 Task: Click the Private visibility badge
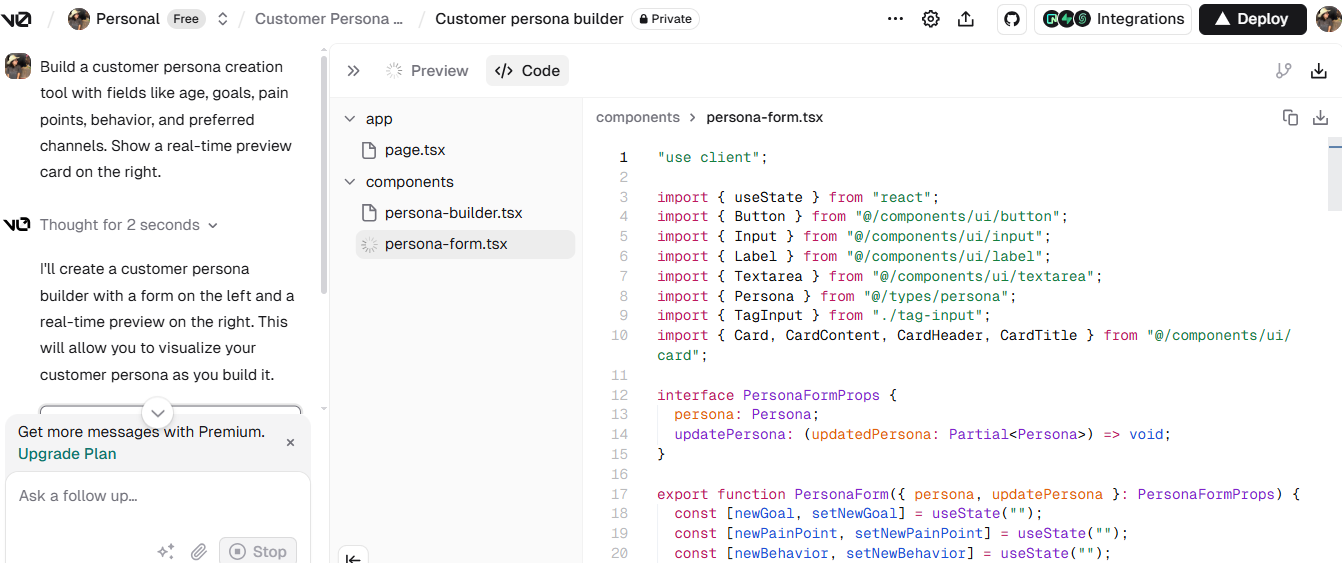tap(665, 19)
